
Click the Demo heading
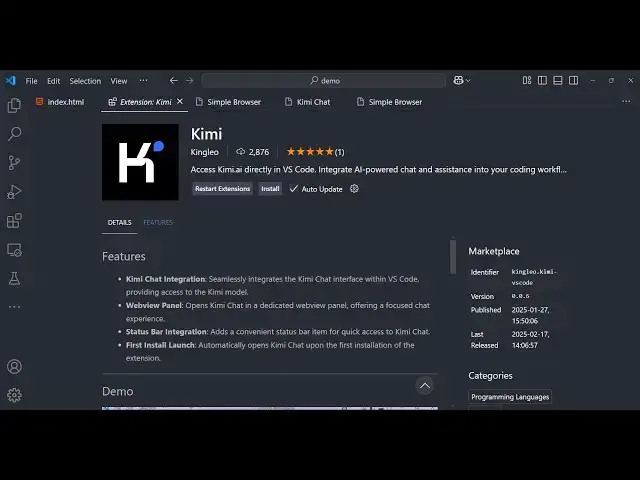pos(118,391)
